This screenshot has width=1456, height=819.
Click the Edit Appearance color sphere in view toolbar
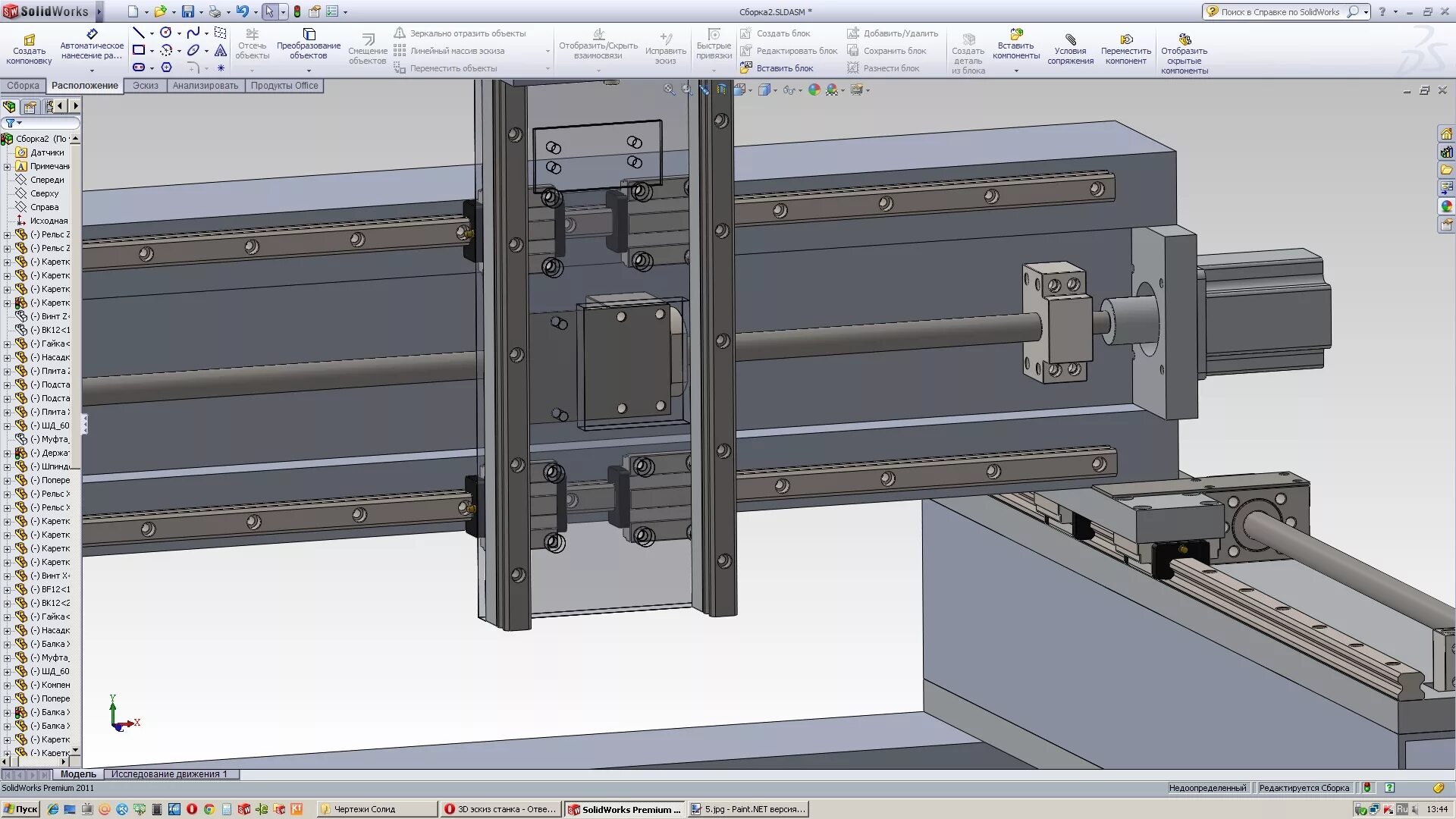coord(814,89)
